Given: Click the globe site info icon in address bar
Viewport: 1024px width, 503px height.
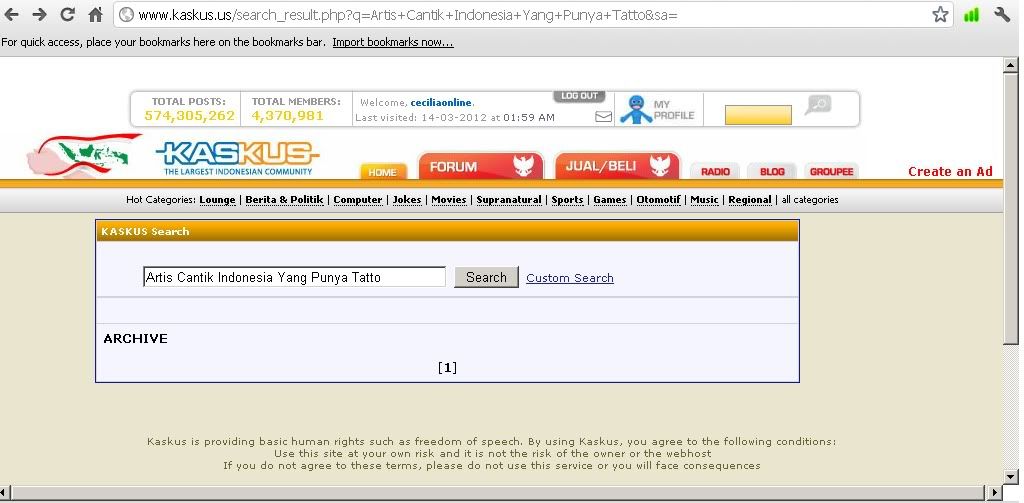Looking at the screenshot, I should coord(127,14).
